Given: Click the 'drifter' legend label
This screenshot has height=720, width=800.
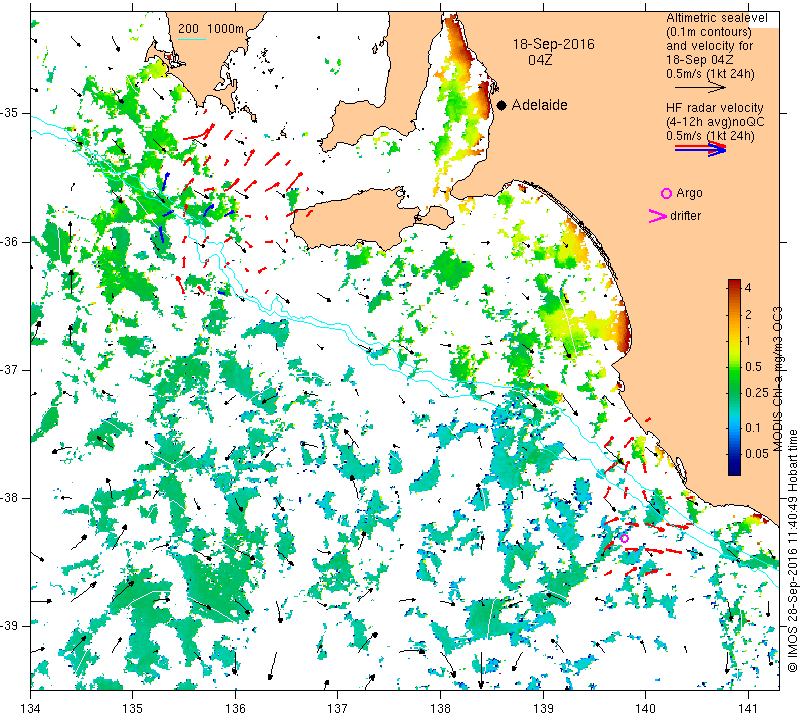Looking at the screenshot, I should [685, 216].
